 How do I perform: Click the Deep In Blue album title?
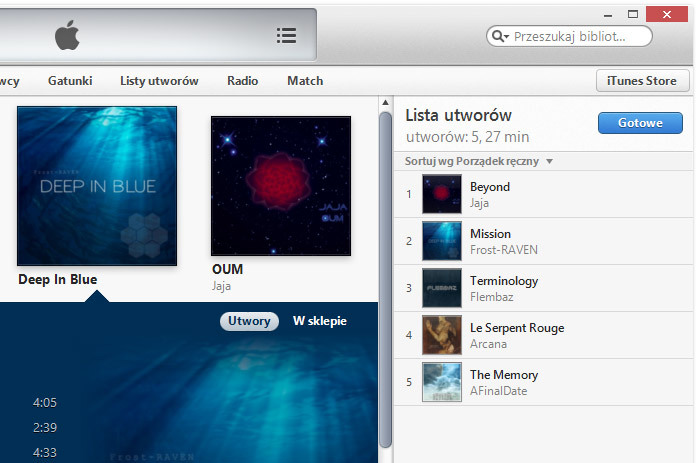pos(58,279)
